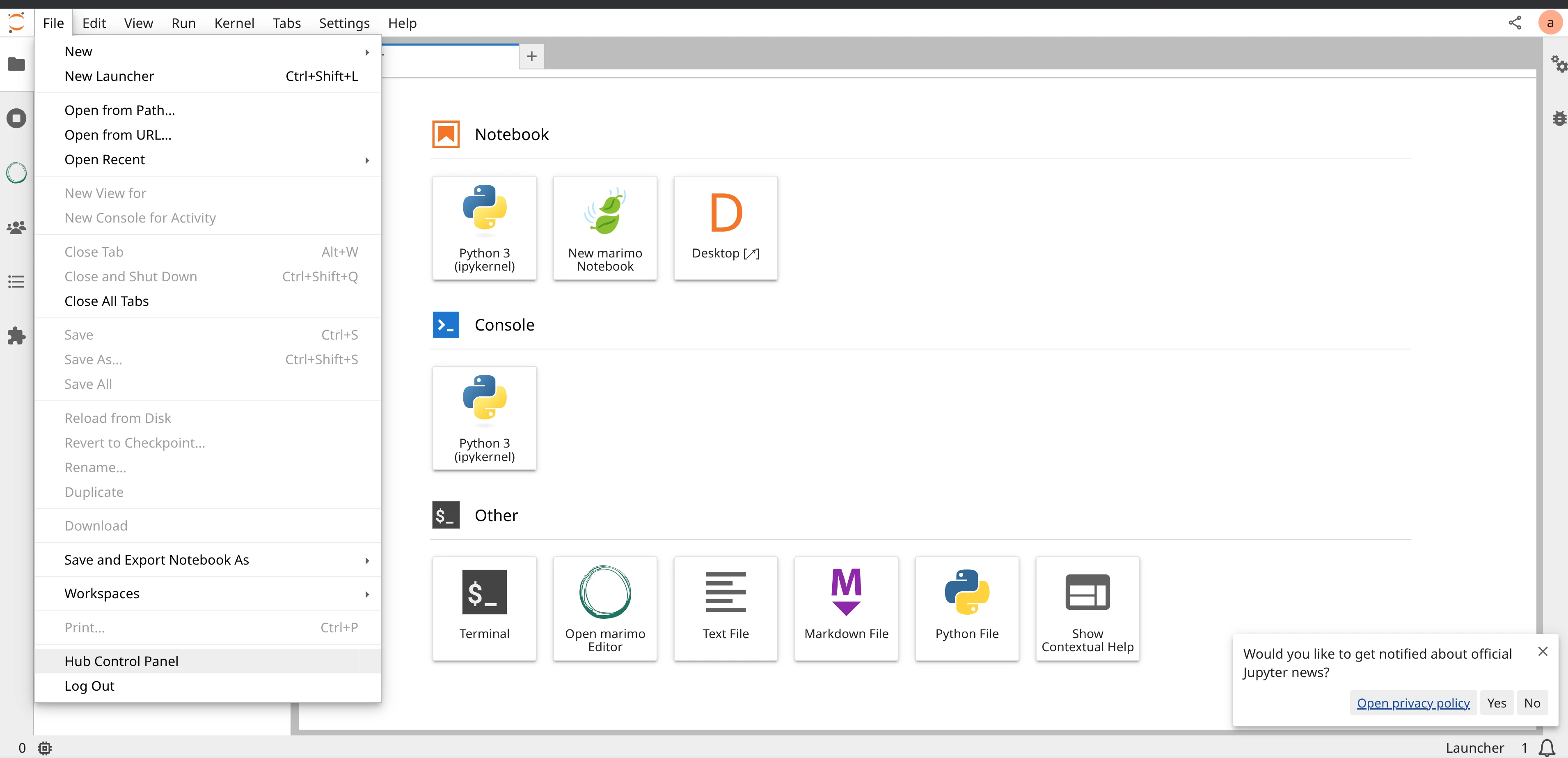Viewport: 1568px width, 758px height.
Task: Click the '0' count in status bar
Action: [22, 748]
